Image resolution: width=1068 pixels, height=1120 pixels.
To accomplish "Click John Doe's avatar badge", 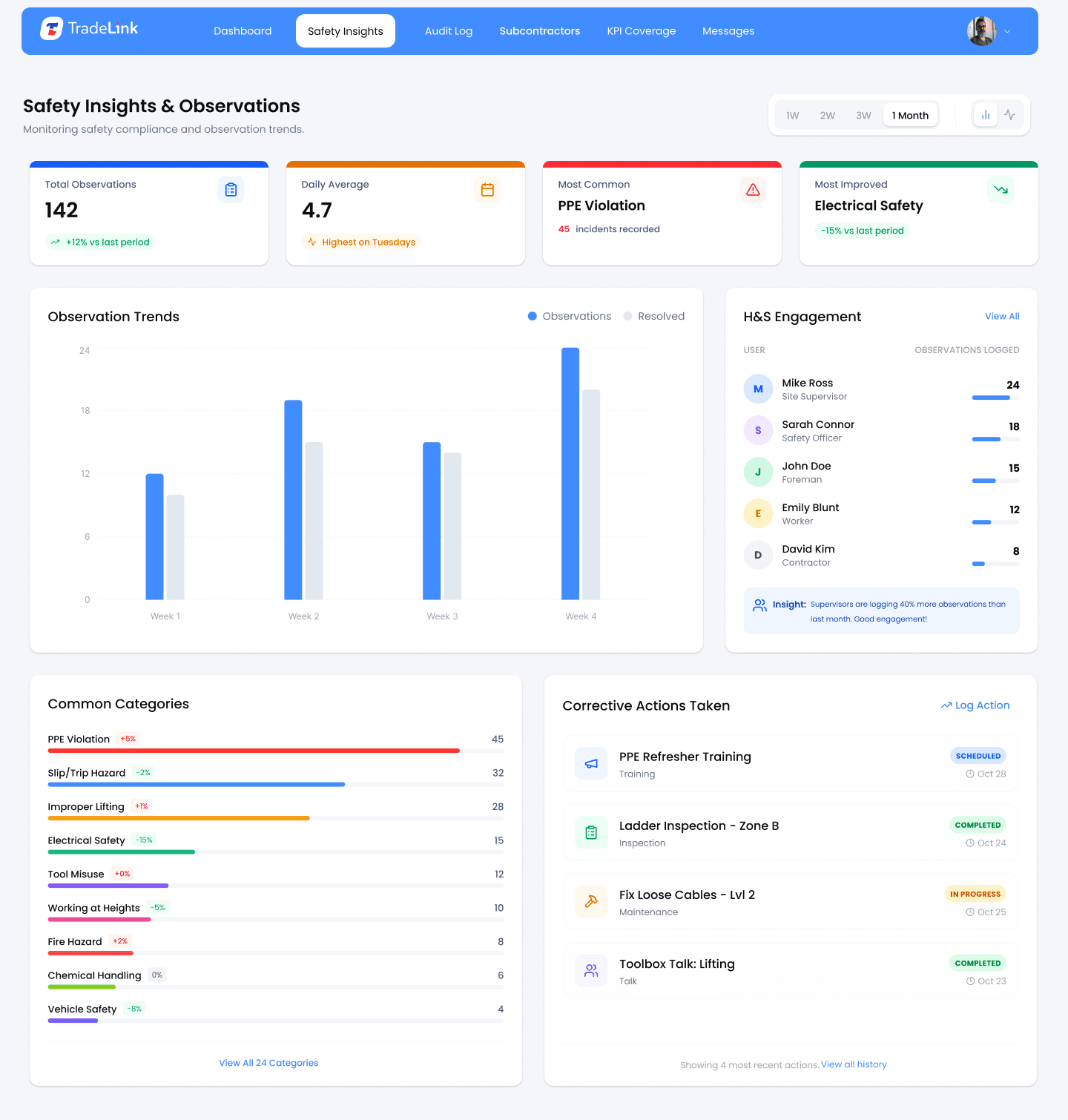I will pyautogui.click(x=758, y=472).
